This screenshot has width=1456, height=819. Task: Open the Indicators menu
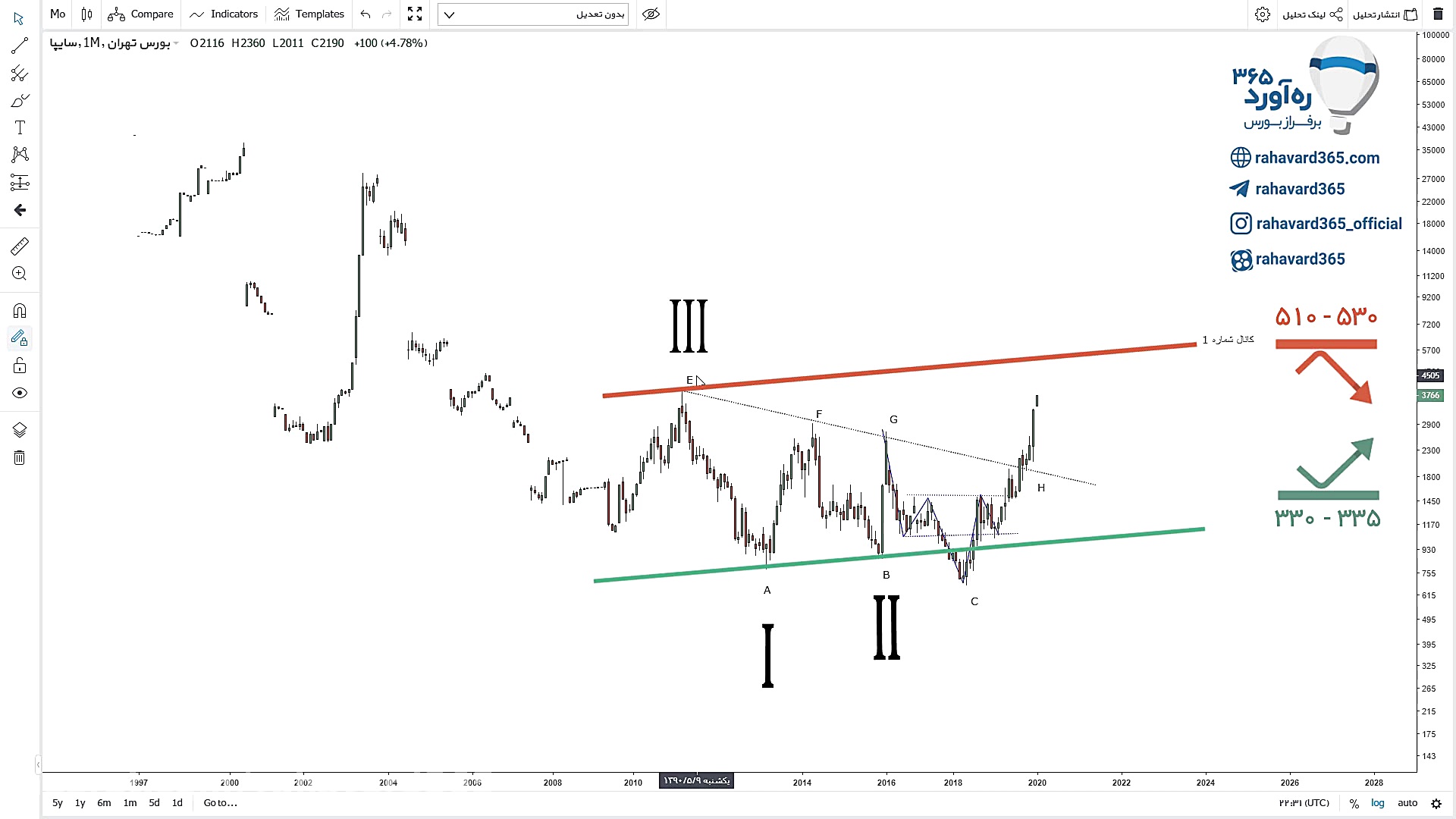click(224, 14)
